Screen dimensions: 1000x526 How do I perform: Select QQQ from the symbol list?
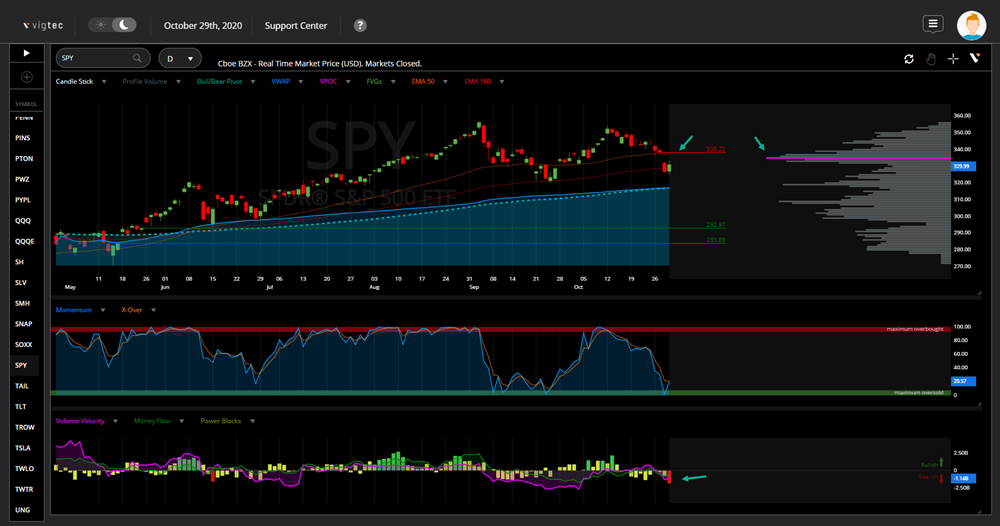(x=23, y=220)
